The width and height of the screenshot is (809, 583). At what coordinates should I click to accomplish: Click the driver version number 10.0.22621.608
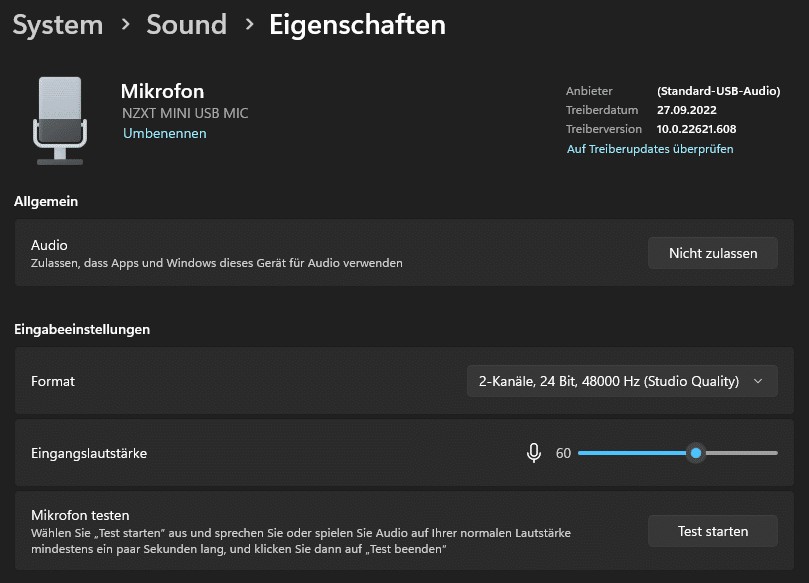pos(696,129)
